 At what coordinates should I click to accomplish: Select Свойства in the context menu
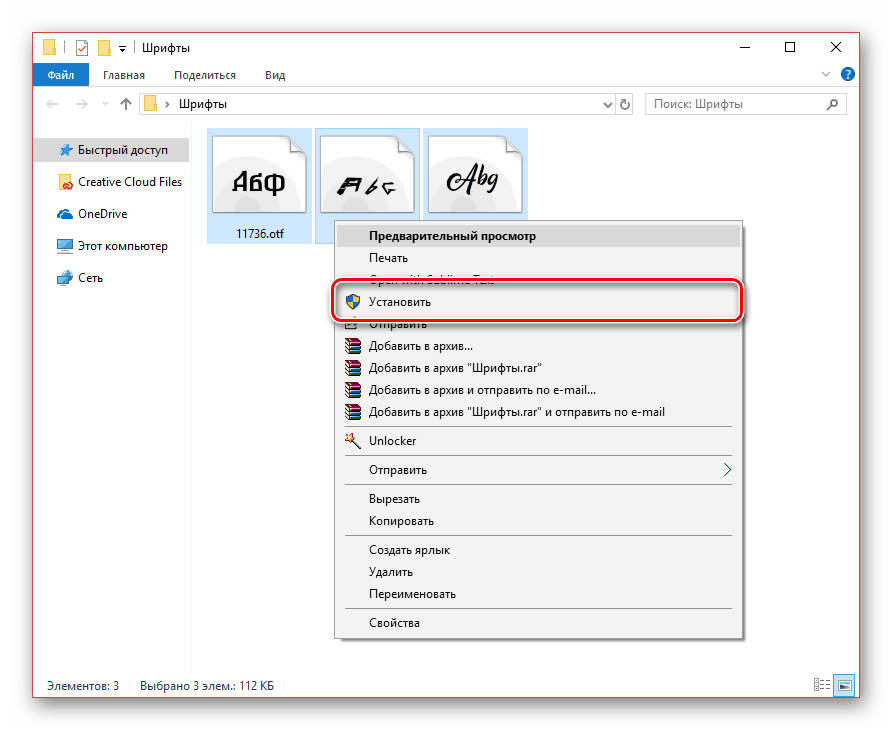(394, 623)
